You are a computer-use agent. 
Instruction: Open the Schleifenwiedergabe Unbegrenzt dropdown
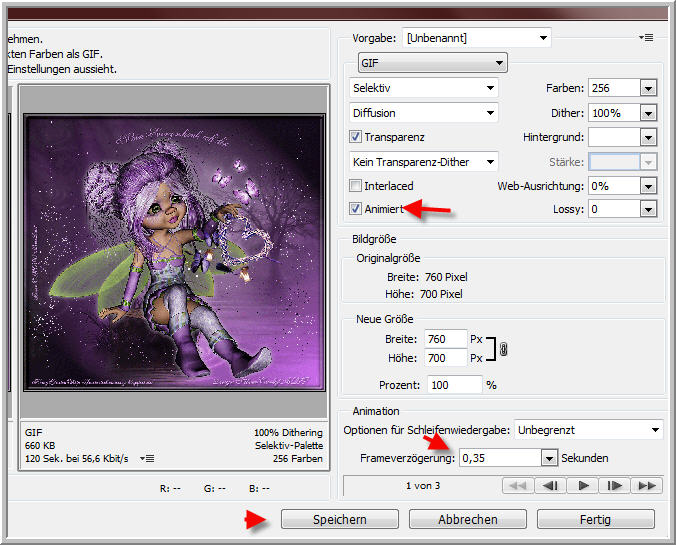pyautogui.click(x=588, y=429)
